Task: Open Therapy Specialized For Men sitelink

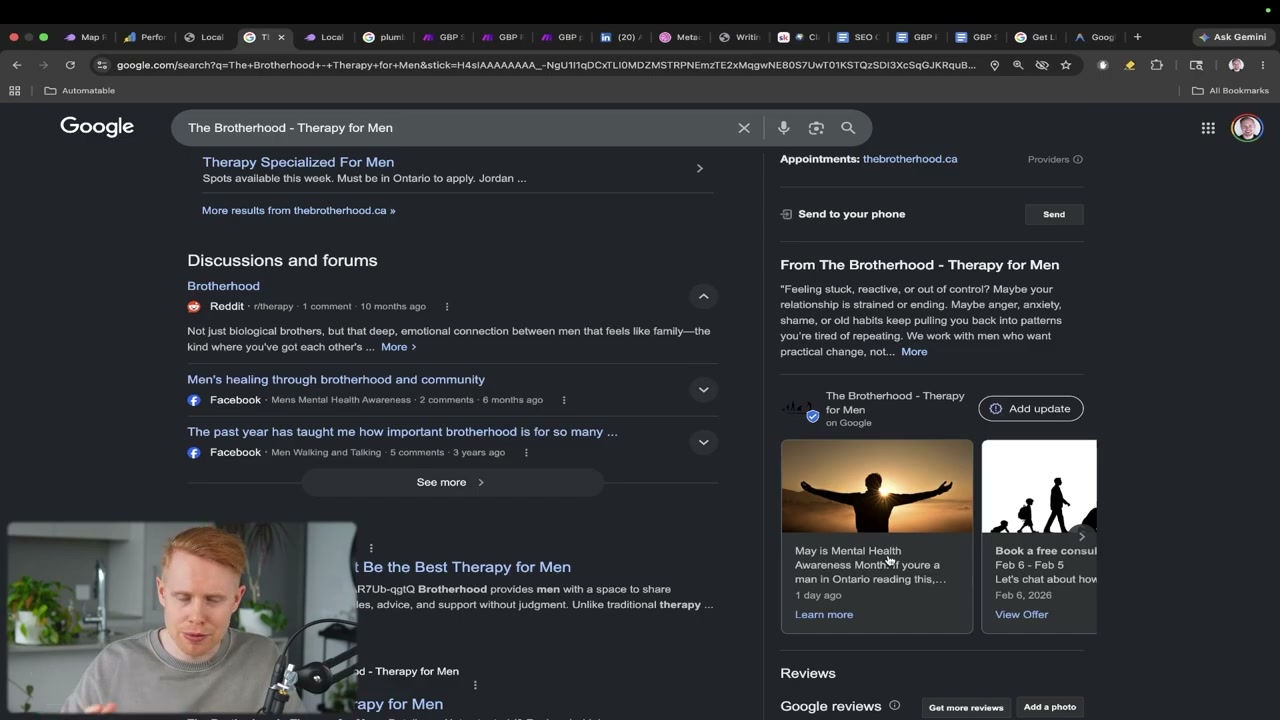Action: point(298,162)
